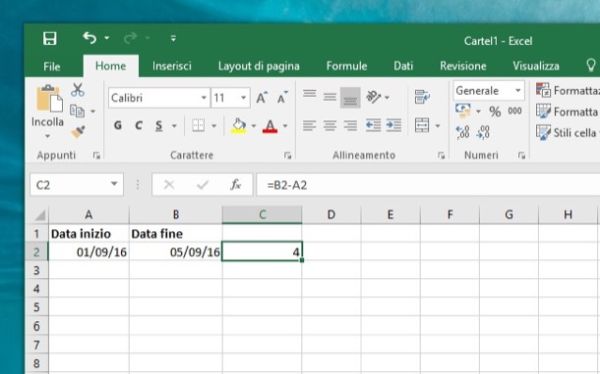
Task: Cut selection with the scissors icon
Action: click(78, 90)
